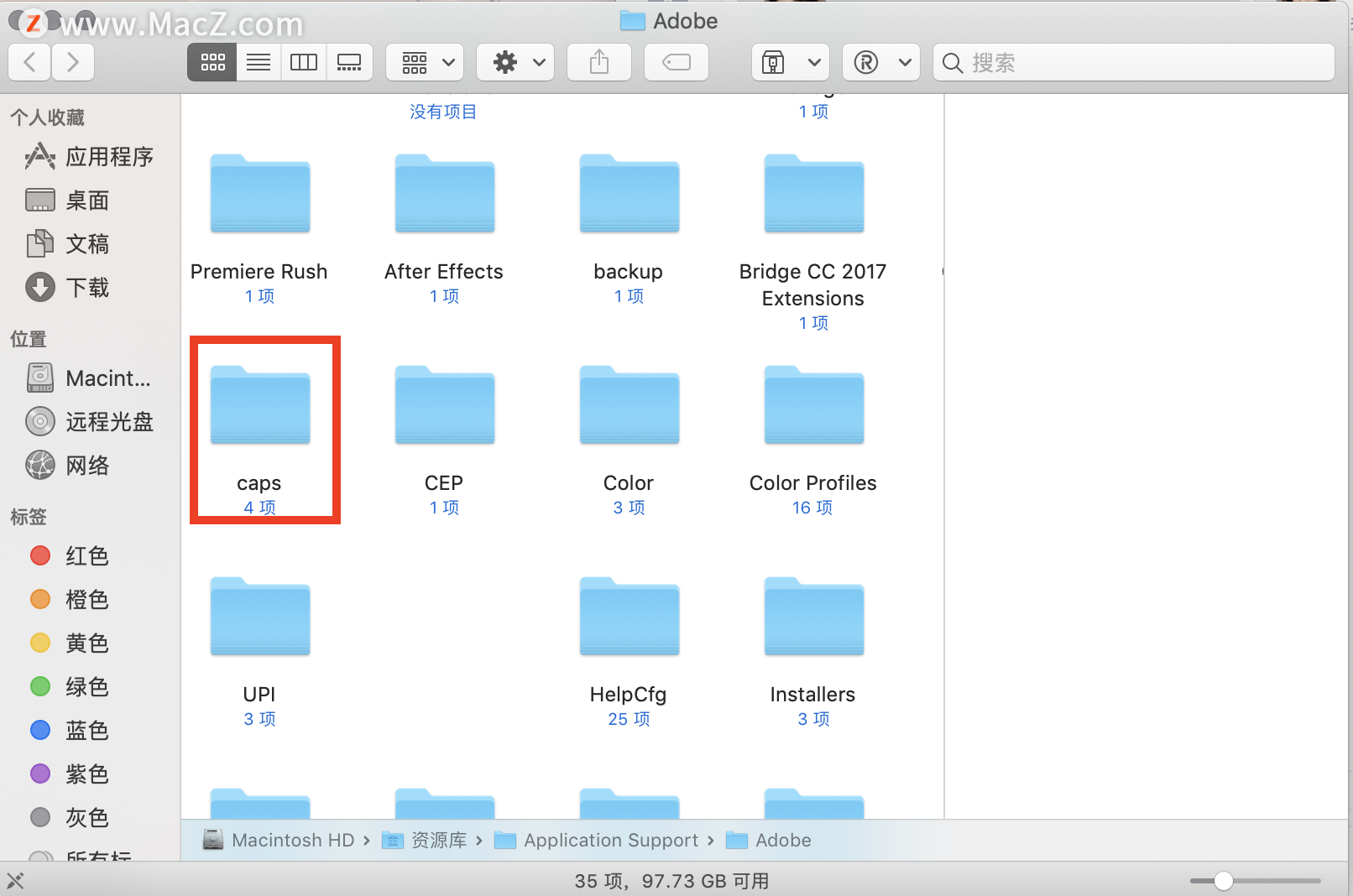Switch to column view

click(304, 62)
